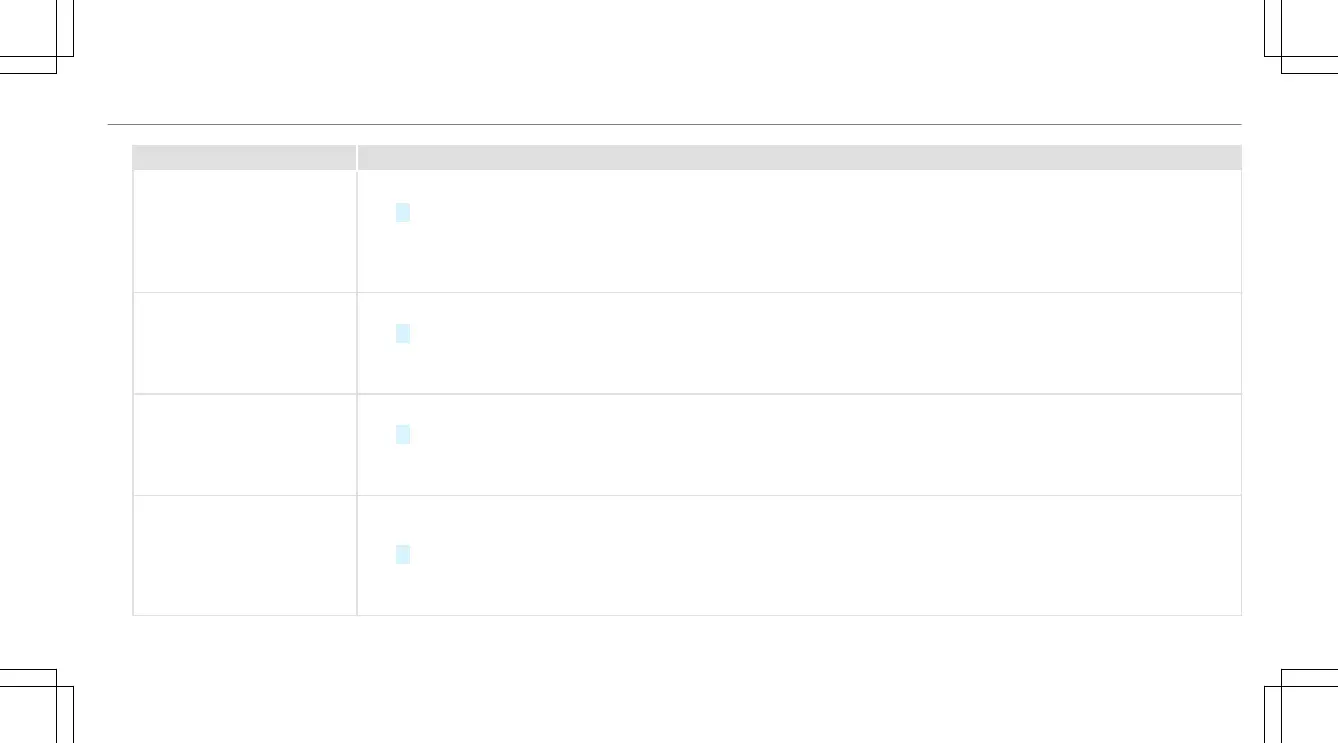Select the empty narrow cell in the fourth row

click(244, 555)
